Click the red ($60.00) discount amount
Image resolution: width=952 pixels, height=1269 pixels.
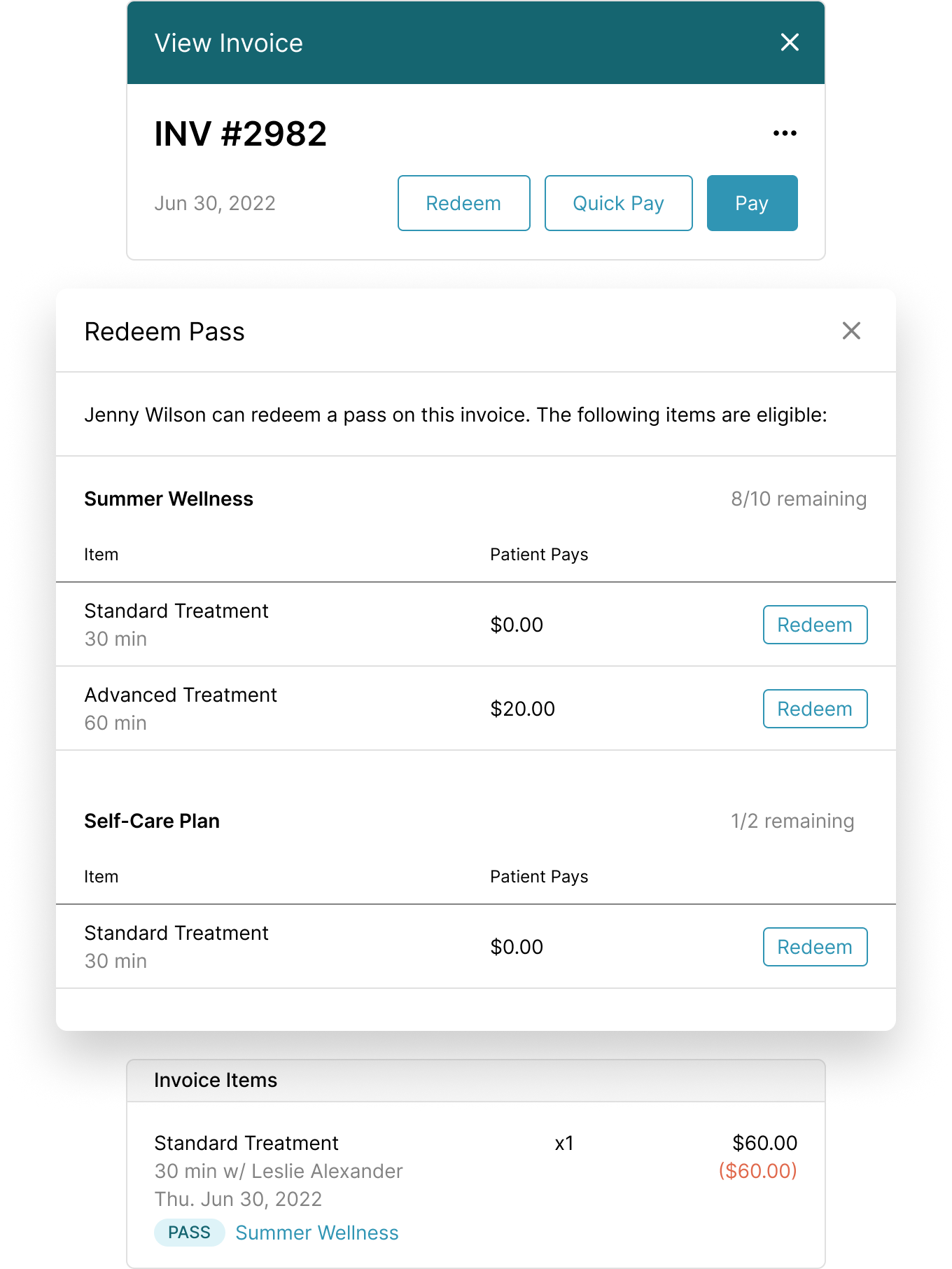coord(758,1171)
